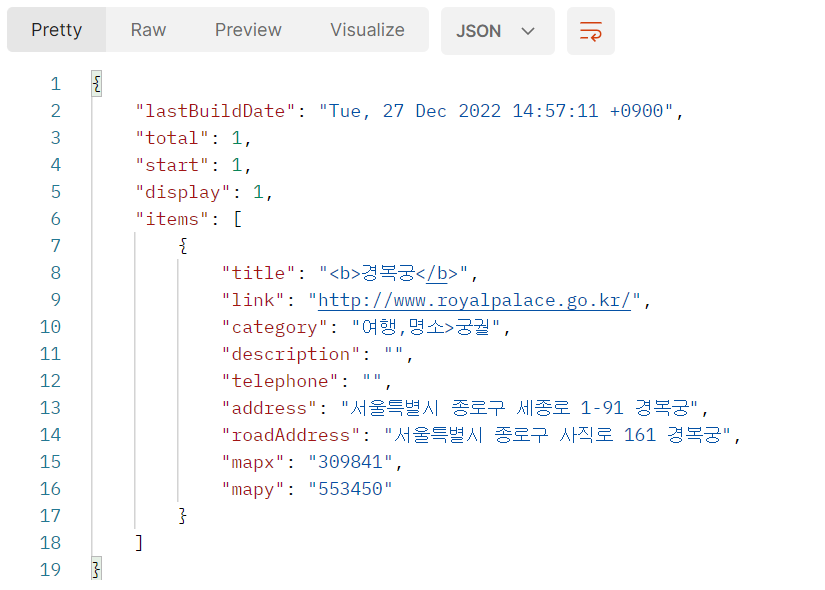Click the opening brace on line 7
The width and height of the screenshot is (825, 590).
click(x=183, y=246)
